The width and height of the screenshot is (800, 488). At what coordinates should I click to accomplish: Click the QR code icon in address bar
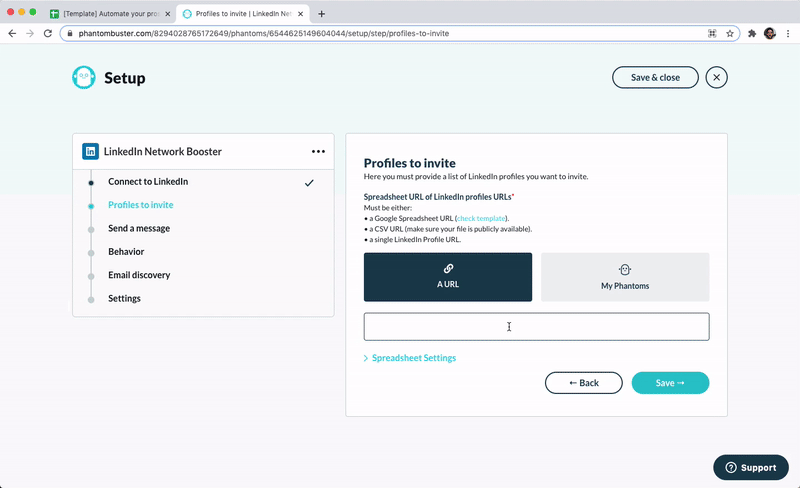click(x=712, y=33)
